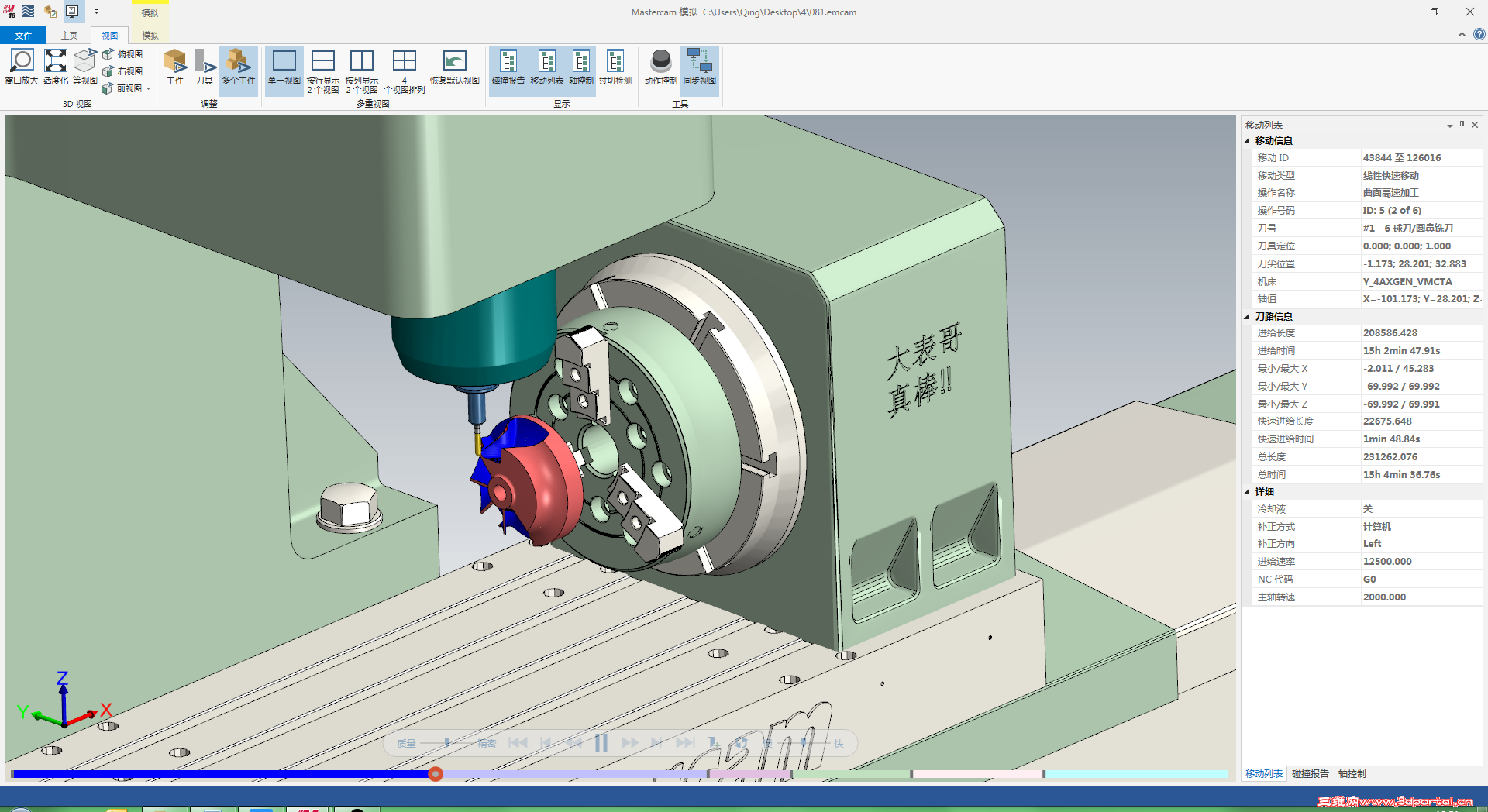Screen dimensions: 1488x812
Task: Select the 机床 value Y_4AXGEN_VMCTA
Action: pos(1407,282)
